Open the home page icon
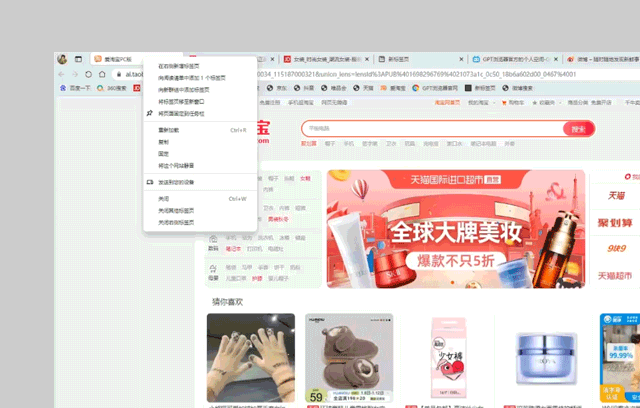The width and height of the screenshot is (640, 408). tap(102, 74)
